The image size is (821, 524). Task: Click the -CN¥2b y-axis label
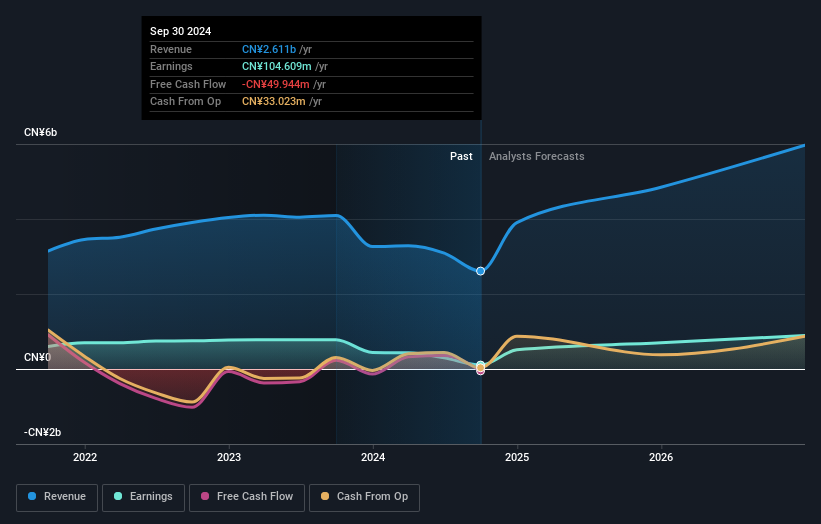tap(42, 432)
